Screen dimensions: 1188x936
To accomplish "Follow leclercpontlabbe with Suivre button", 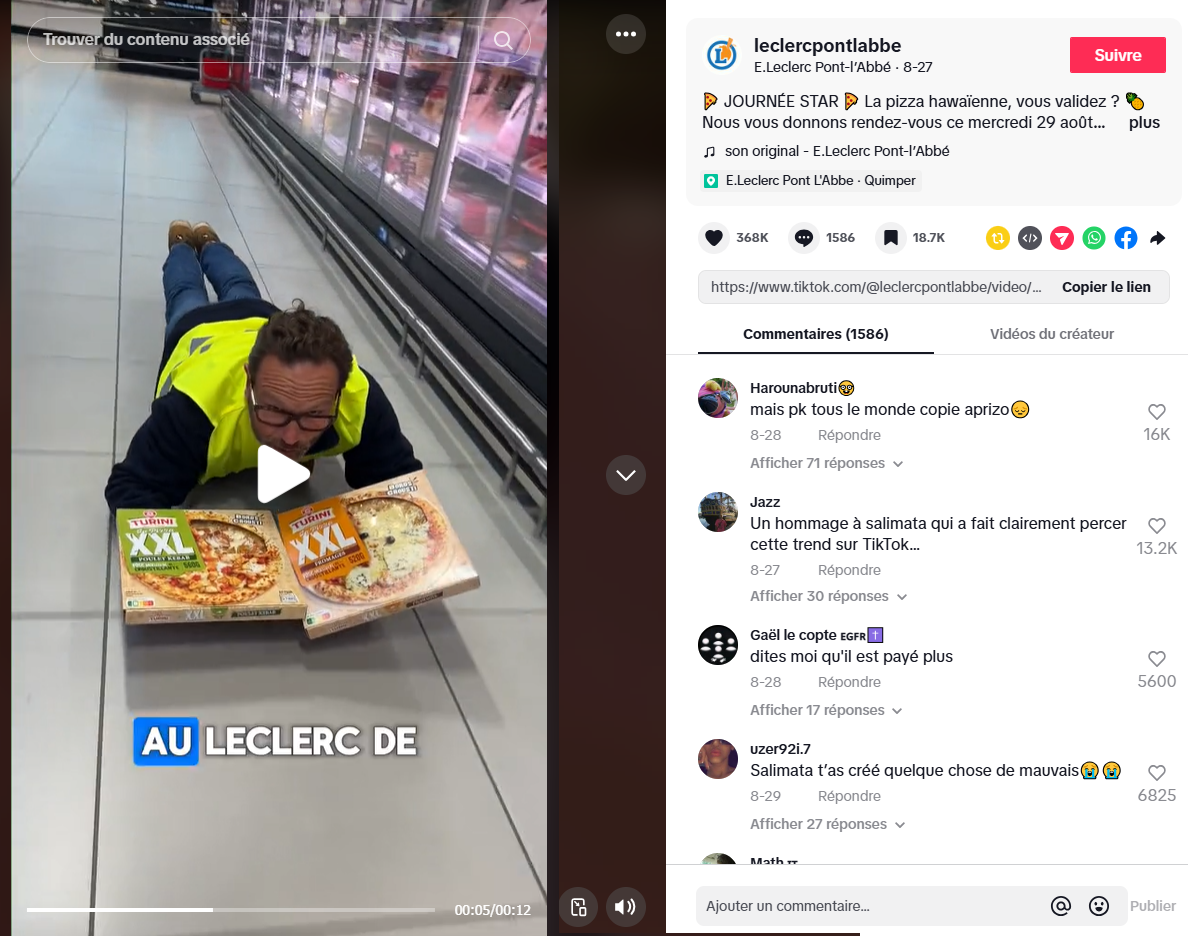I will (x=1118, y=55).
